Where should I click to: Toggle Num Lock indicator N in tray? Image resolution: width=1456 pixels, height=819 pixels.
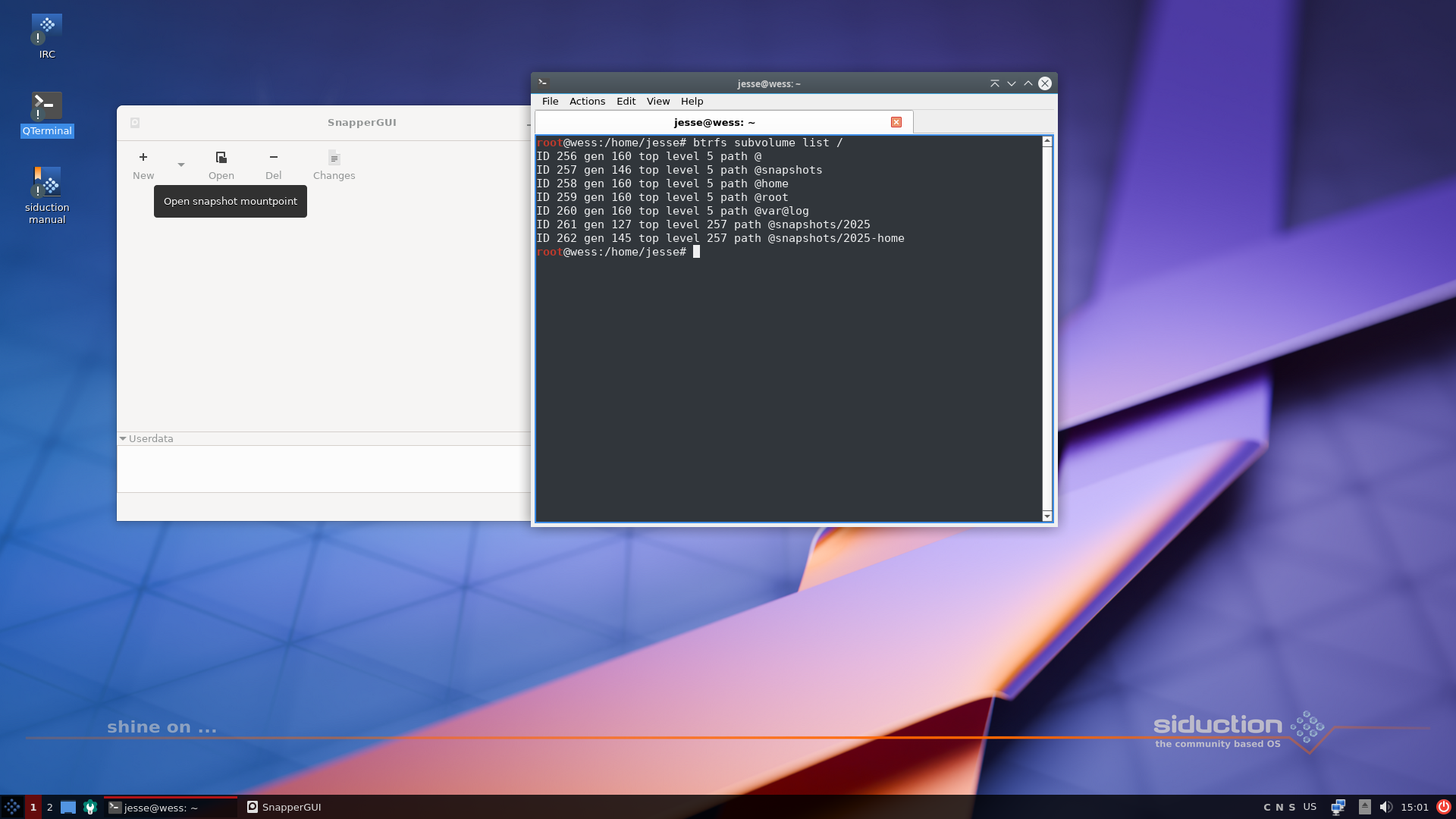click(1279, 807)
